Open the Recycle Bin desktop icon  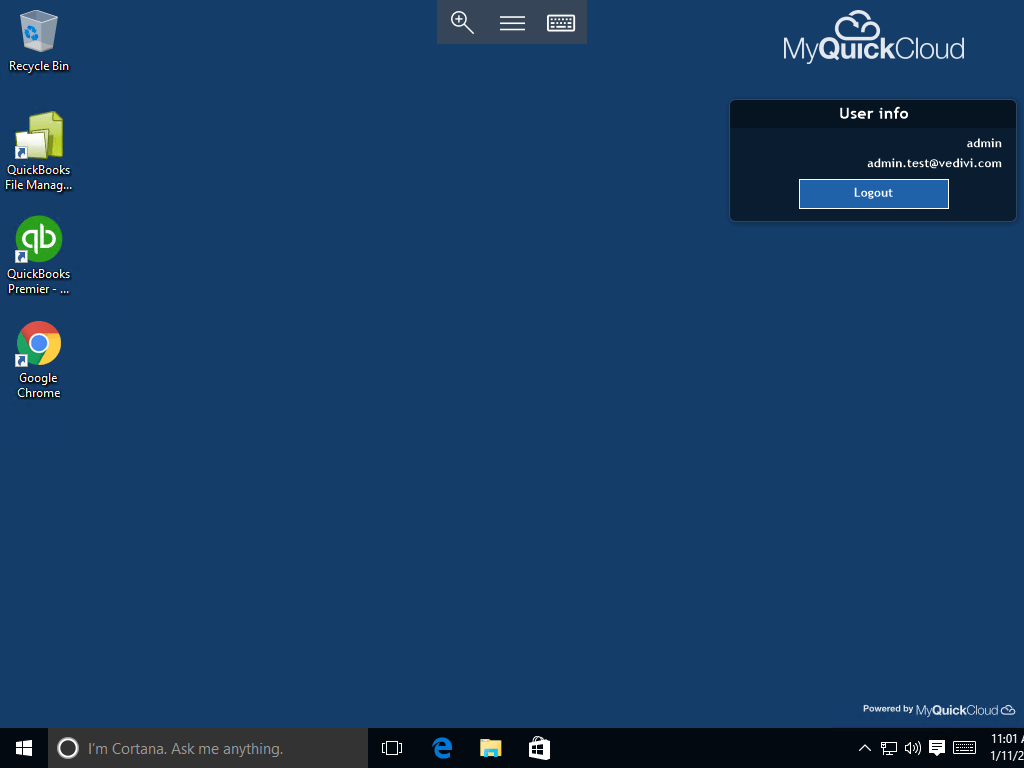click(x=39, y=40)
